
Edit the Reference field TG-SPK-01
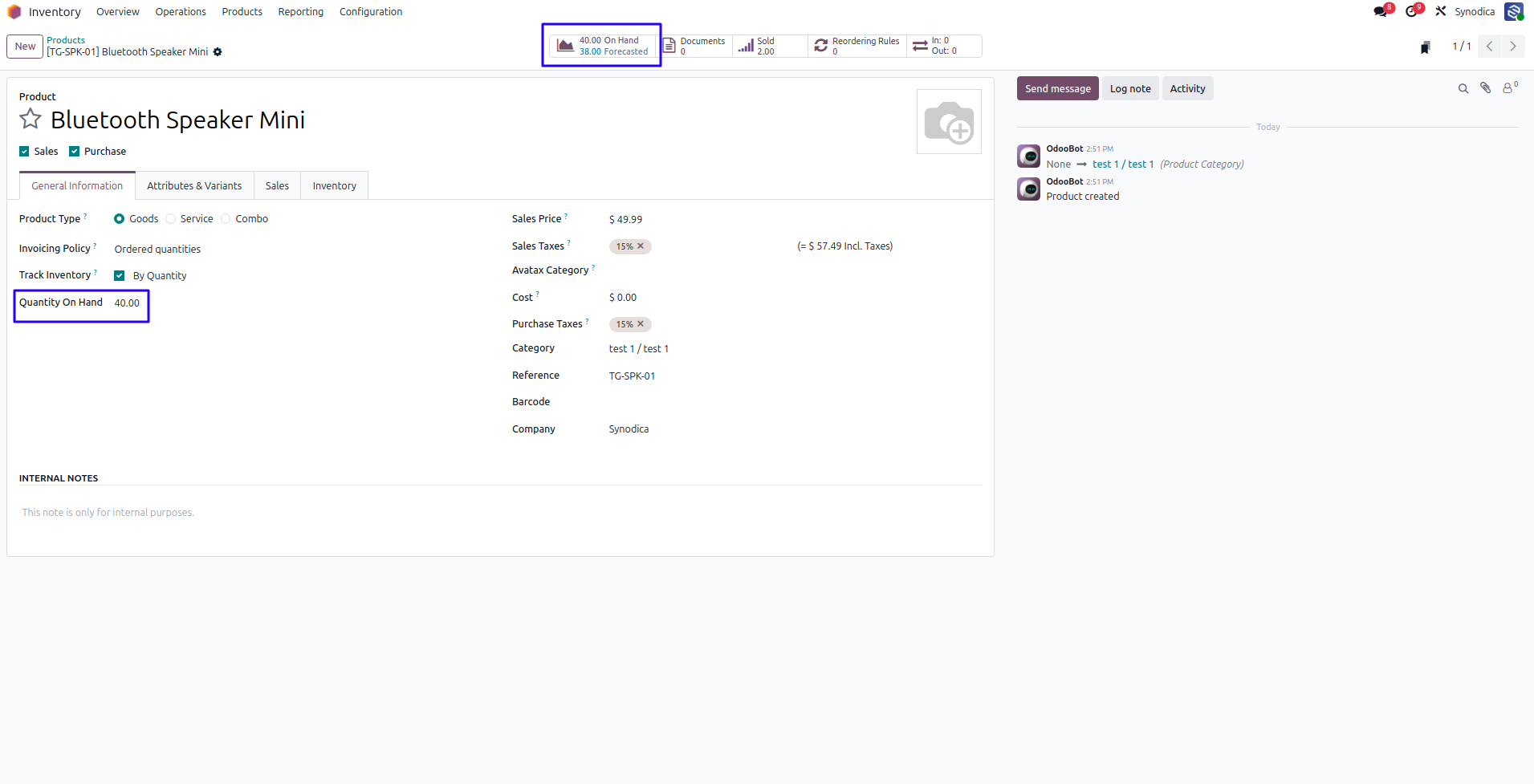point(632,376)
